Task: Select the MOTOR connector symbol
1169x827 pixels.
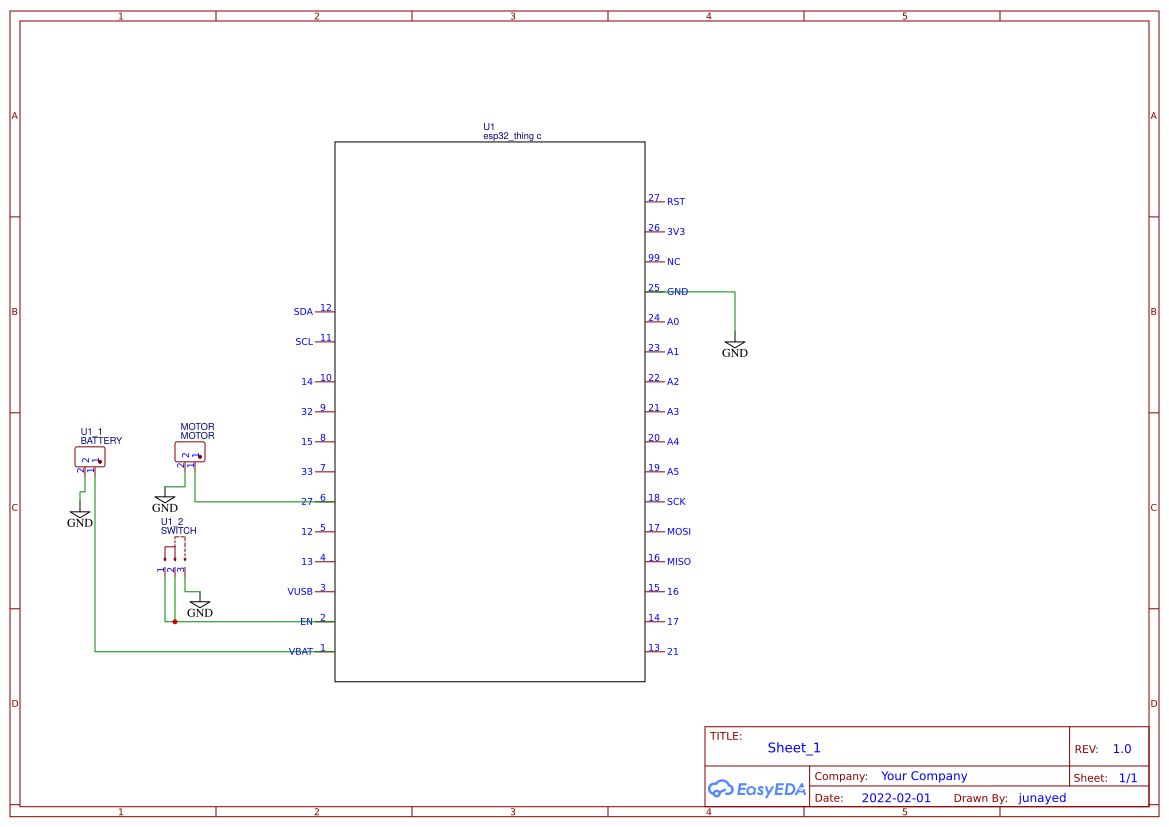Action: coord(190,453)
